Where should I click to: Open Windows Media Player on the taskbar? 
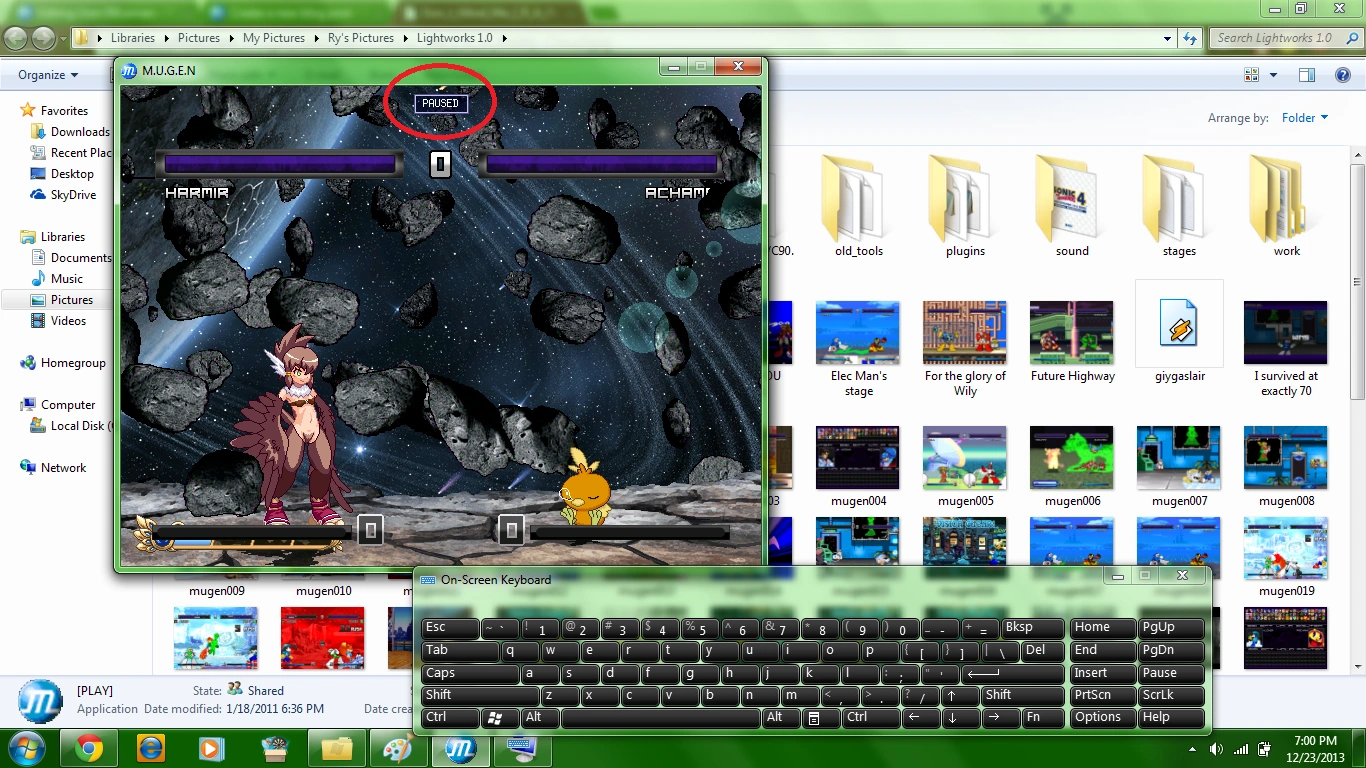click(212, 748)
